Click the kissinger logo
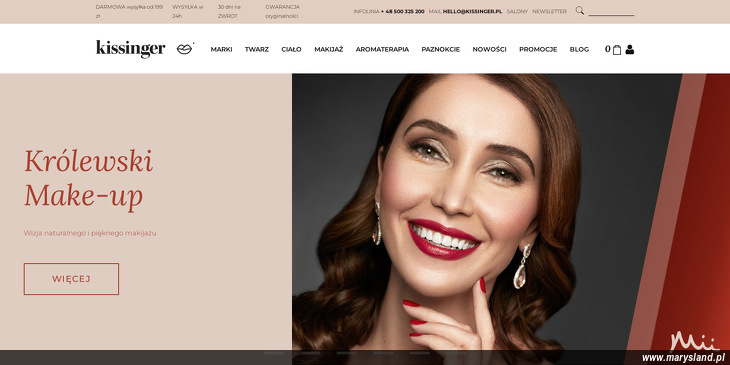 coord(130,49)
